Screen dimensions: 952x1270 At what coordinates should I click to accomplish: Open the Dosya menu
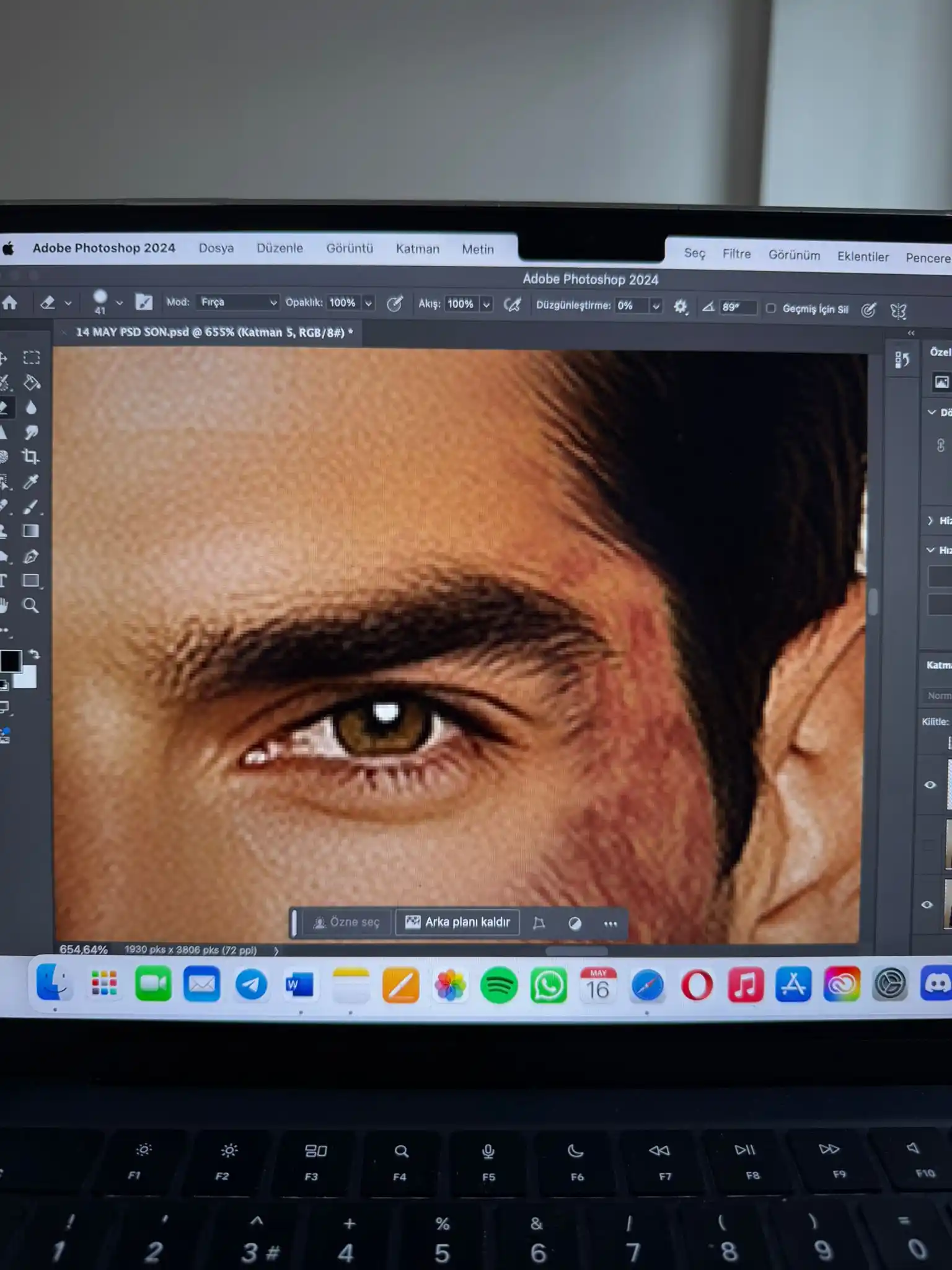coord(216,248)
